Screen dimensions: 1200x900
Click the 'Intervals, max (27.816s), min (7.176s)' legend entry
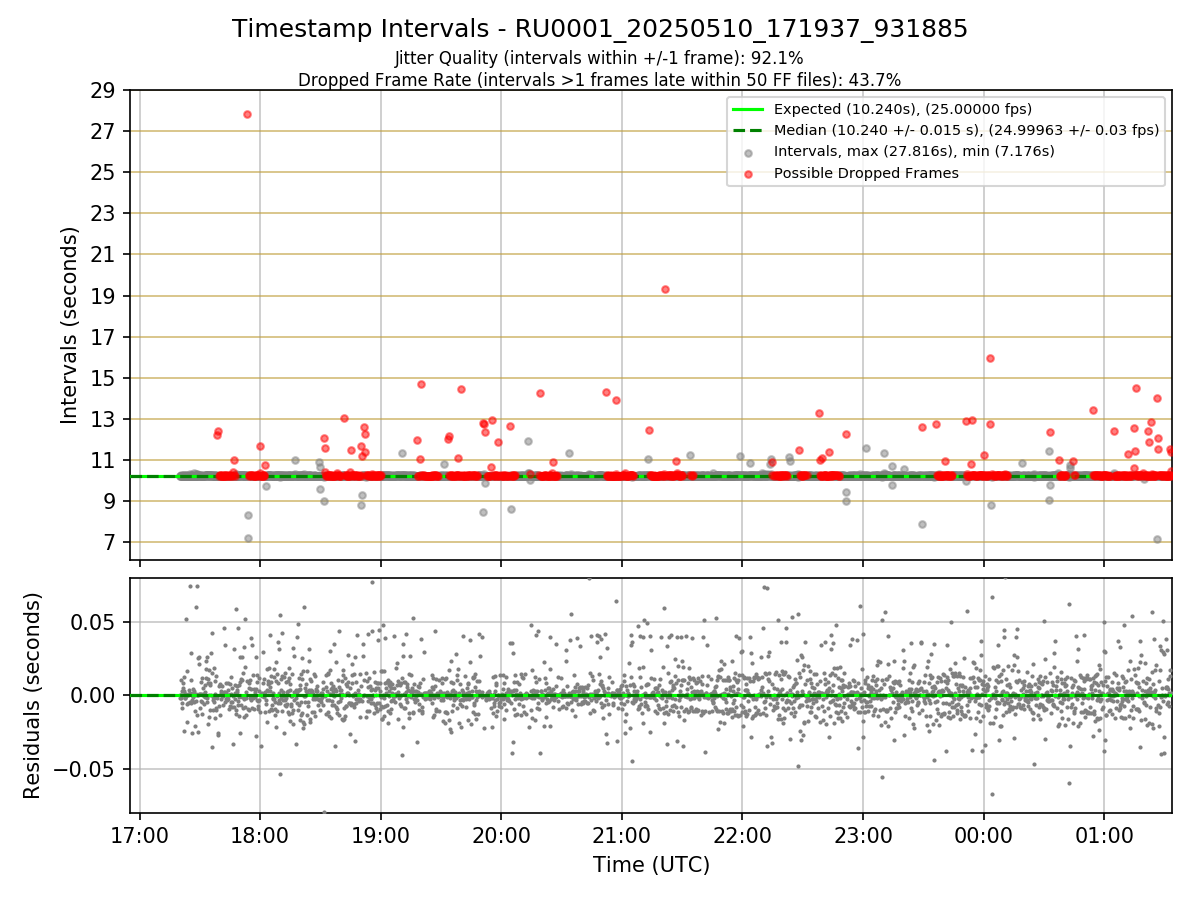(914, 151)
